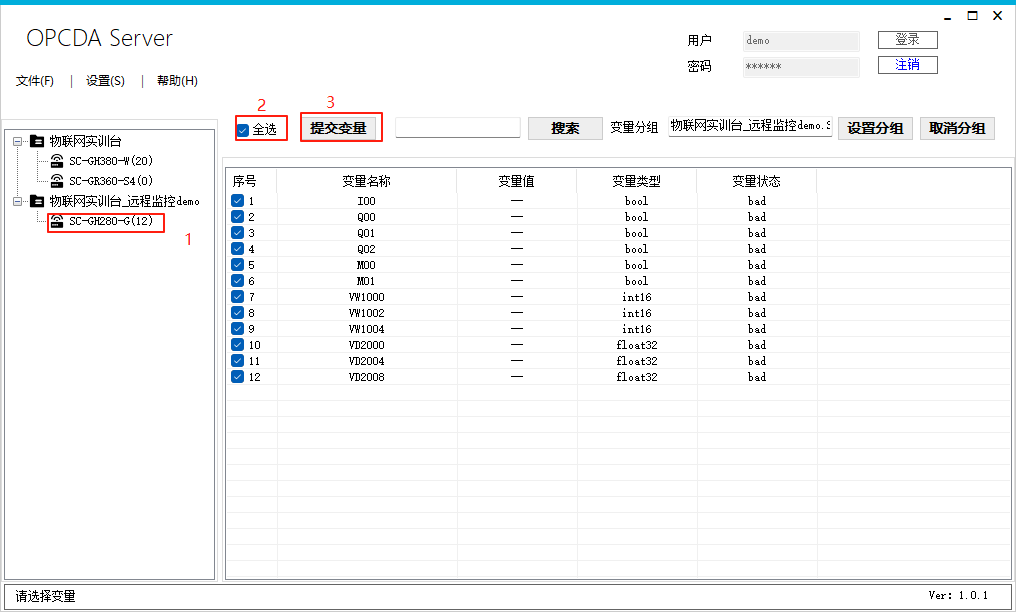Uncheck the checkbox for variable VW1000
The image size is (1016, 612).
click(x=237, y=297)
